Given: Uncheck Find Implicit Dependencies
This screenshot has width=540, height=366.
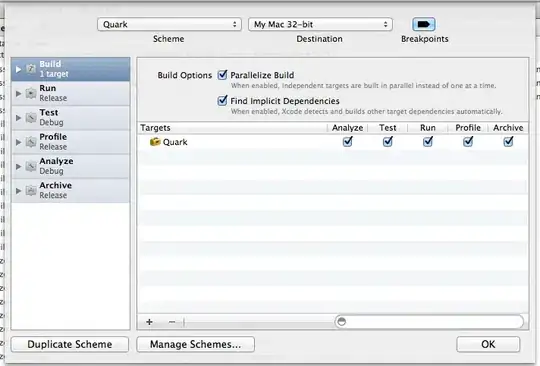Looking at the screenshot, I should (x=222, y=101).
